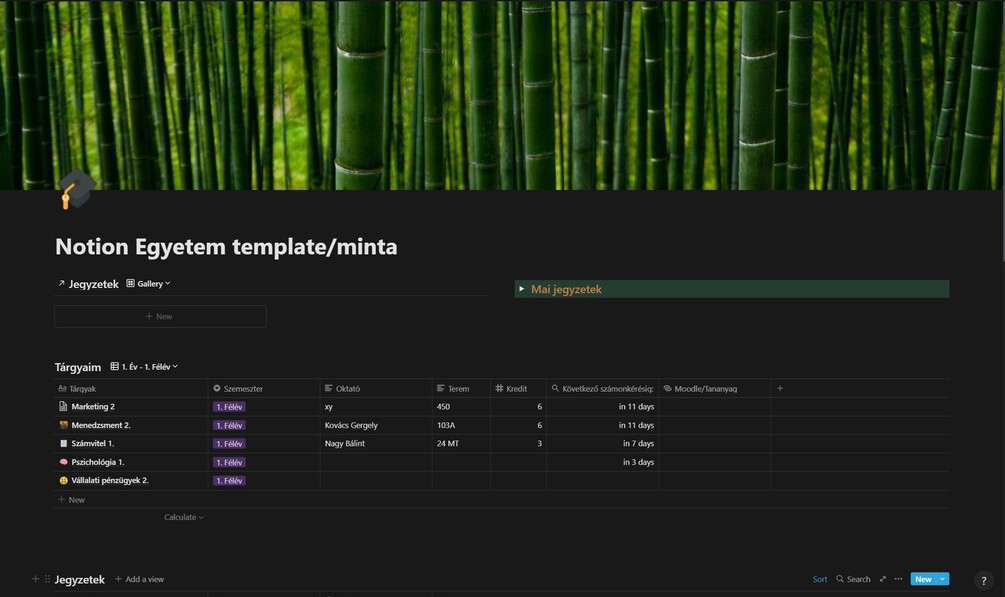Image resolution: width=1005 pixels, height=597 pixels.
Task: Click the brain icon for Pszichológia 1.
Action: pyautogui.click(x=63, y=462)
